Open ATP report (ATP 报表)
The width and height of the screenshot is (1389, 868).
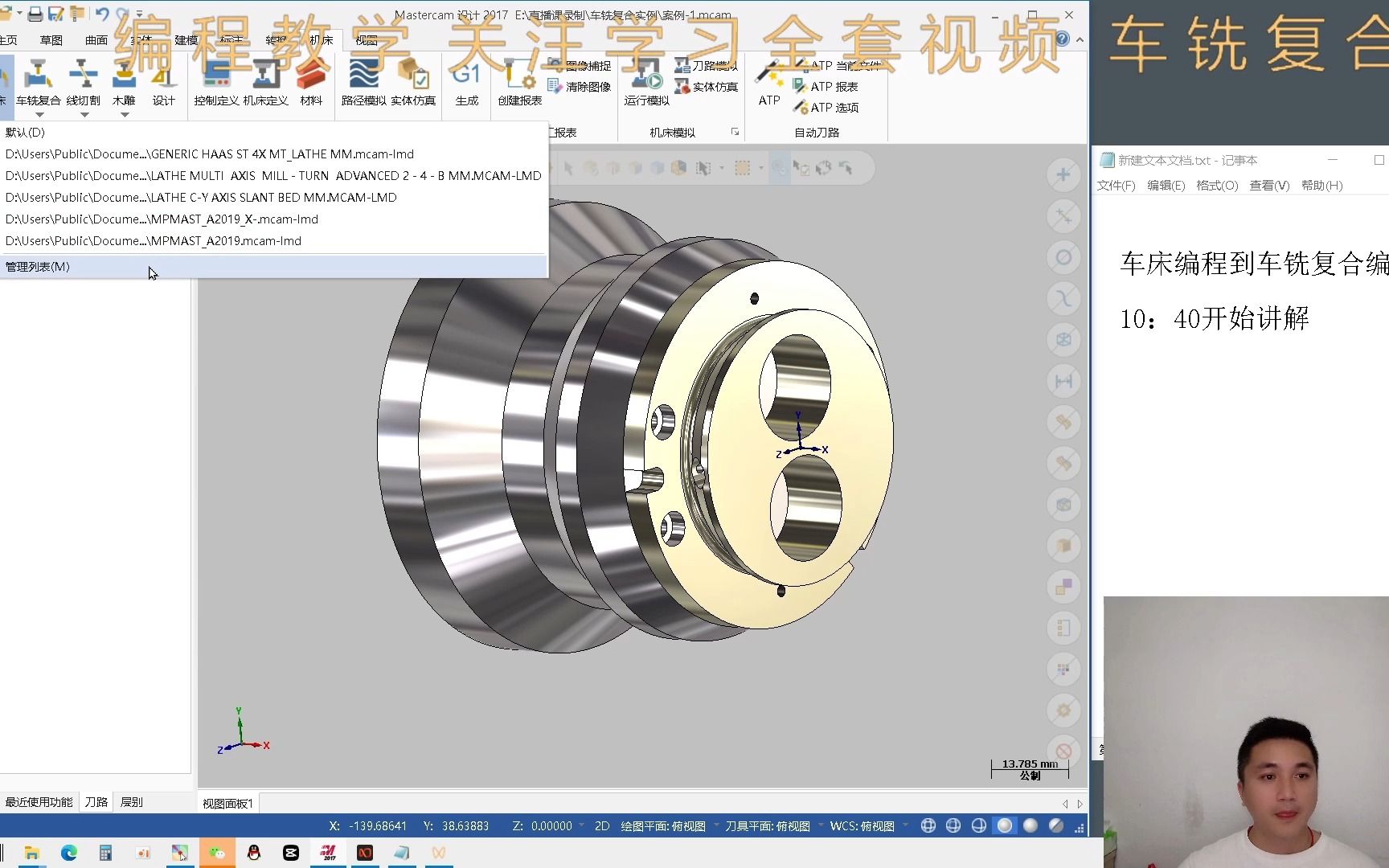coord(826,87)
